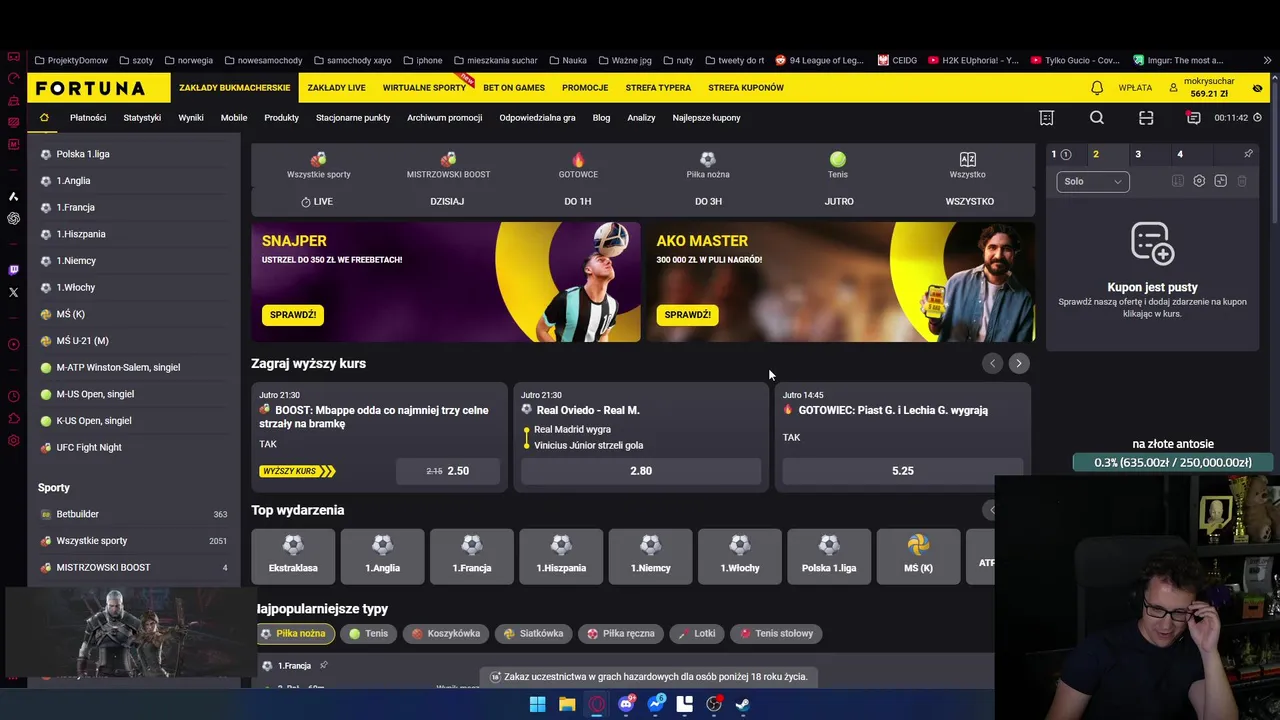Open the notifications bell

1097,88
